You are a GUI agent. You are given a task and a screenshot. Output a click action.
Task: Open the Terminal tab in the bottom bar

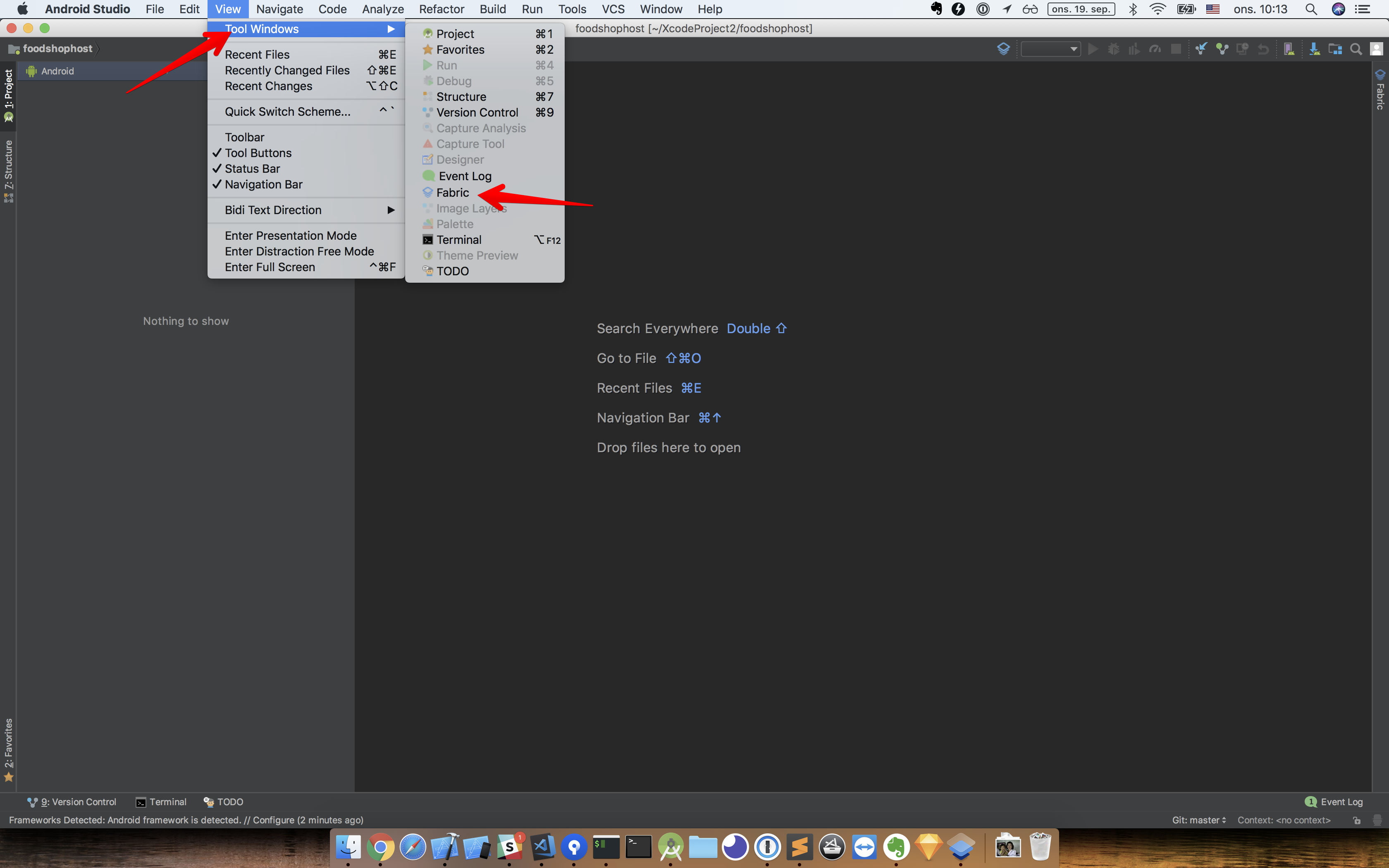tap(161, 802)
